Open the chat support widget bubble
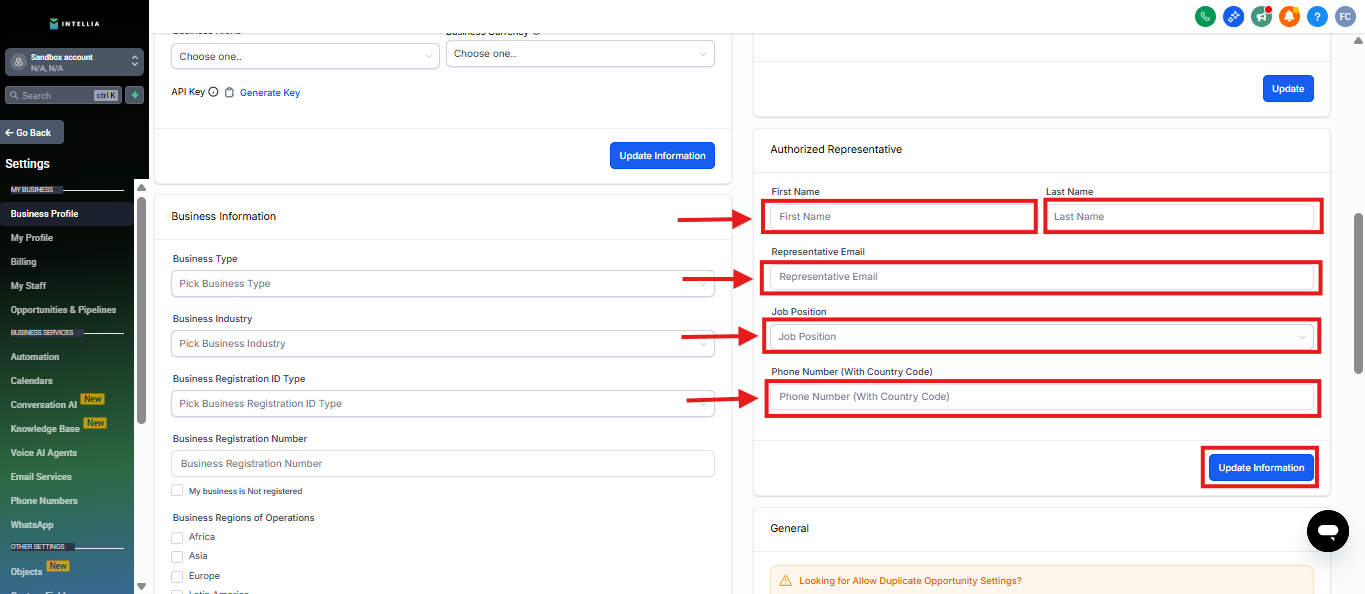 (1327, 530)
